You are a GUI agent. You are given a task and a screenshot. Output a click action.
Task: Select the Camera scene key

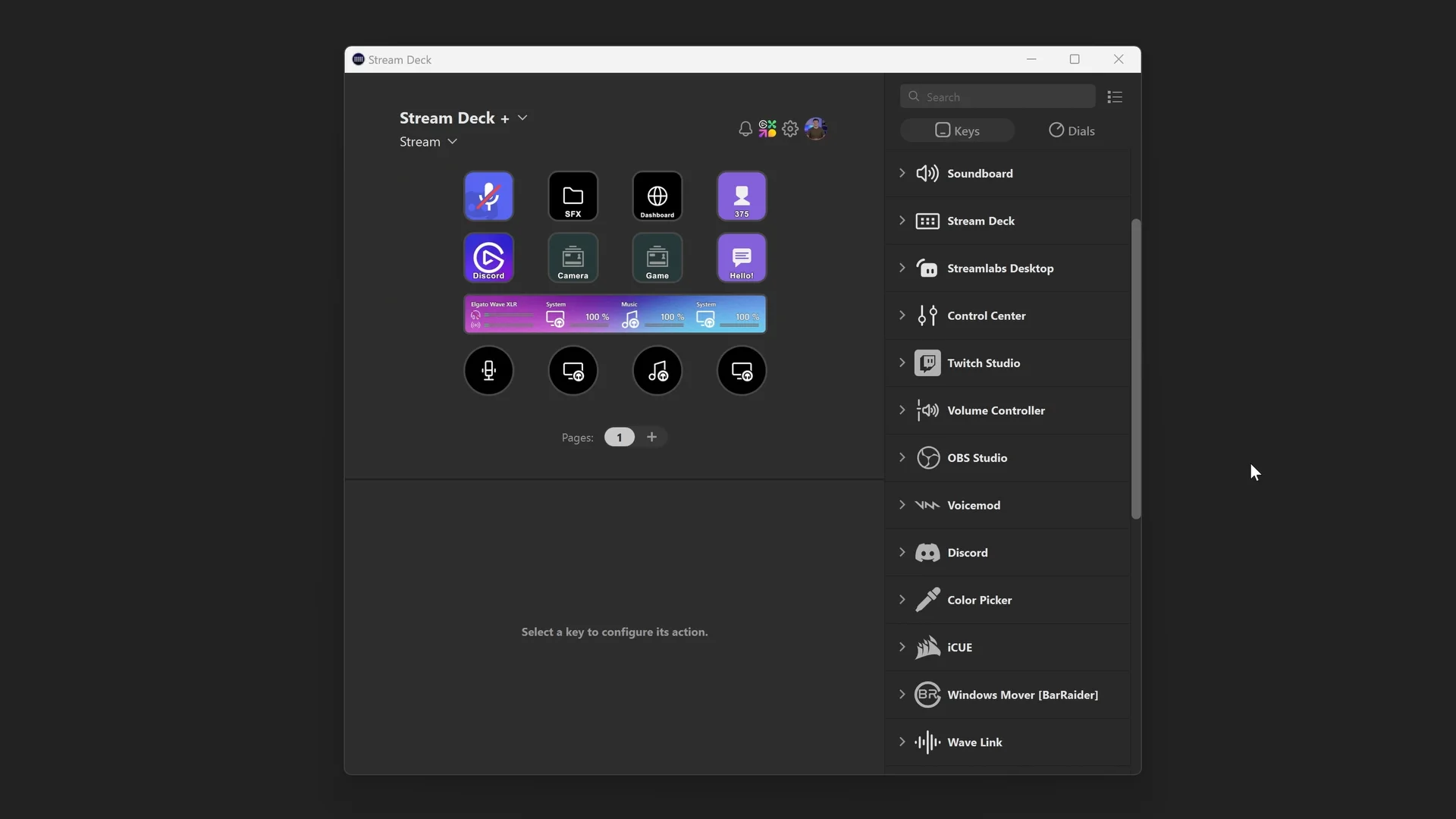pyautogui.click(x=573, y=258)
